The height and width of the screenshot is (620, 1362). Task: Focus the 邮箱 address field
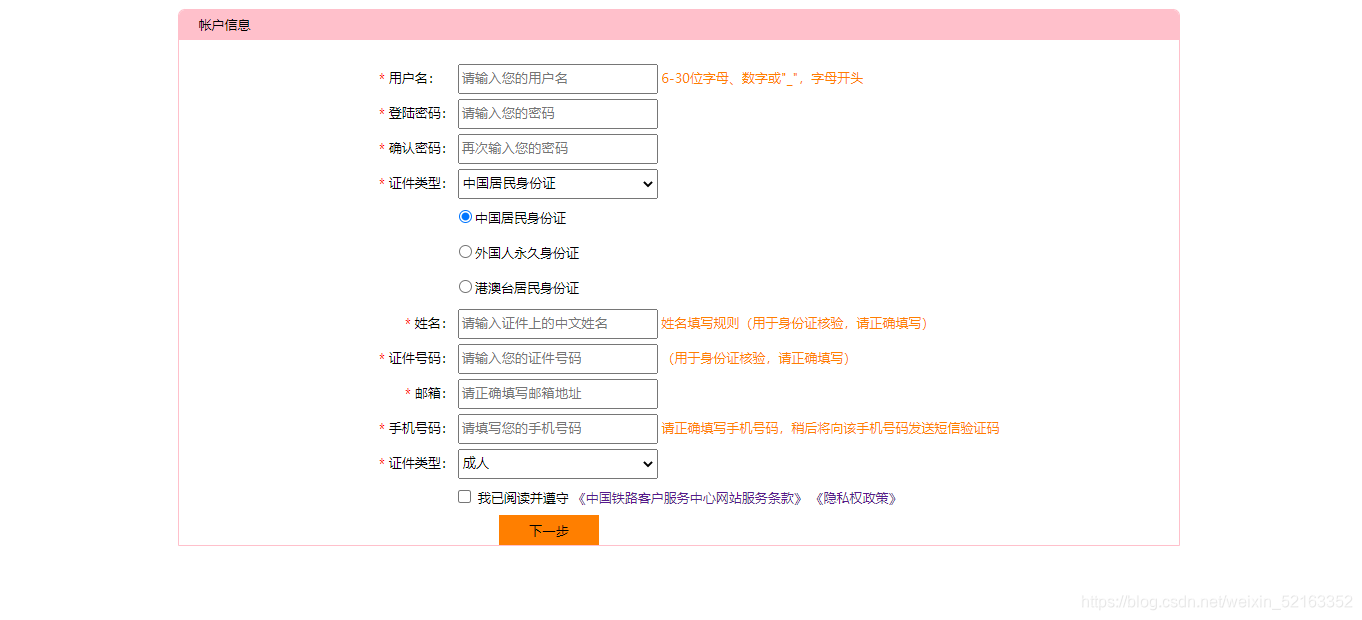point(558,394)
